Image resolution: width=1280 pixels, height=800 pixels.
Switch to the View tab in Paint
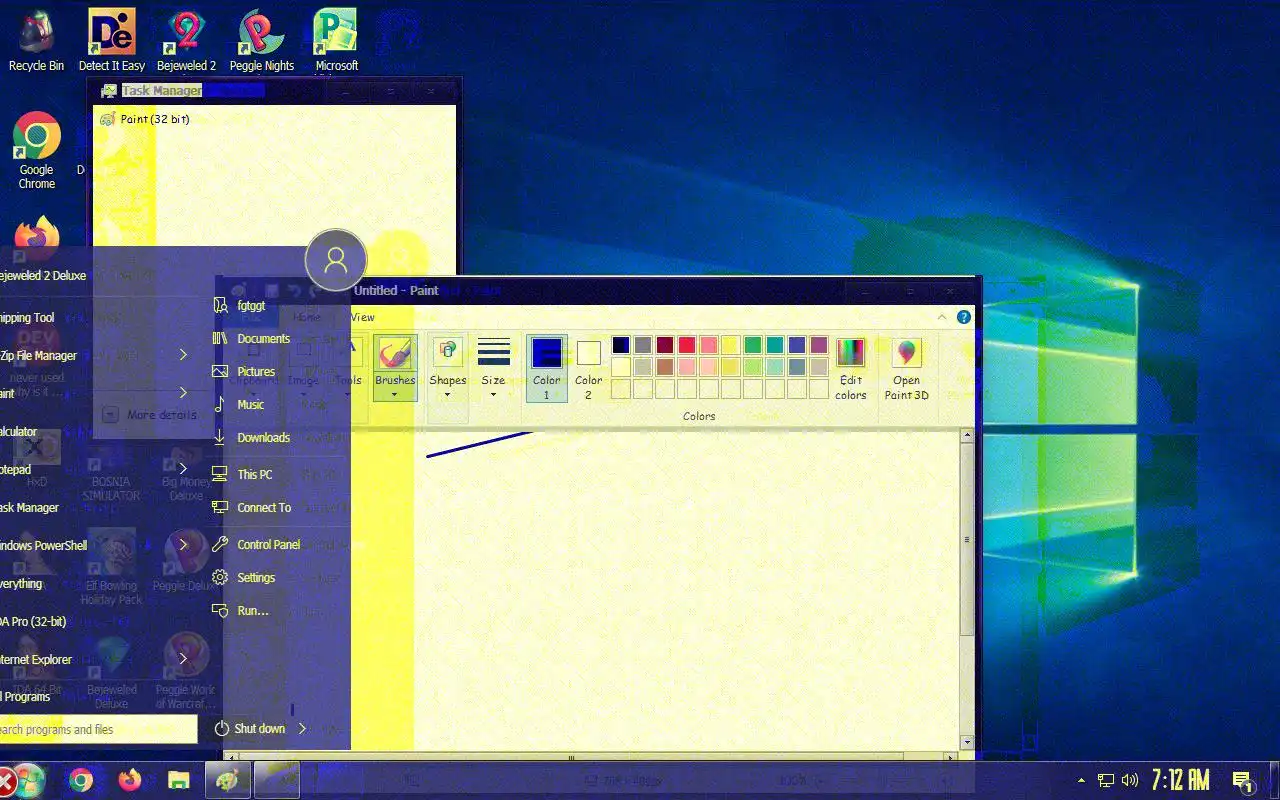tap(362, 317)
